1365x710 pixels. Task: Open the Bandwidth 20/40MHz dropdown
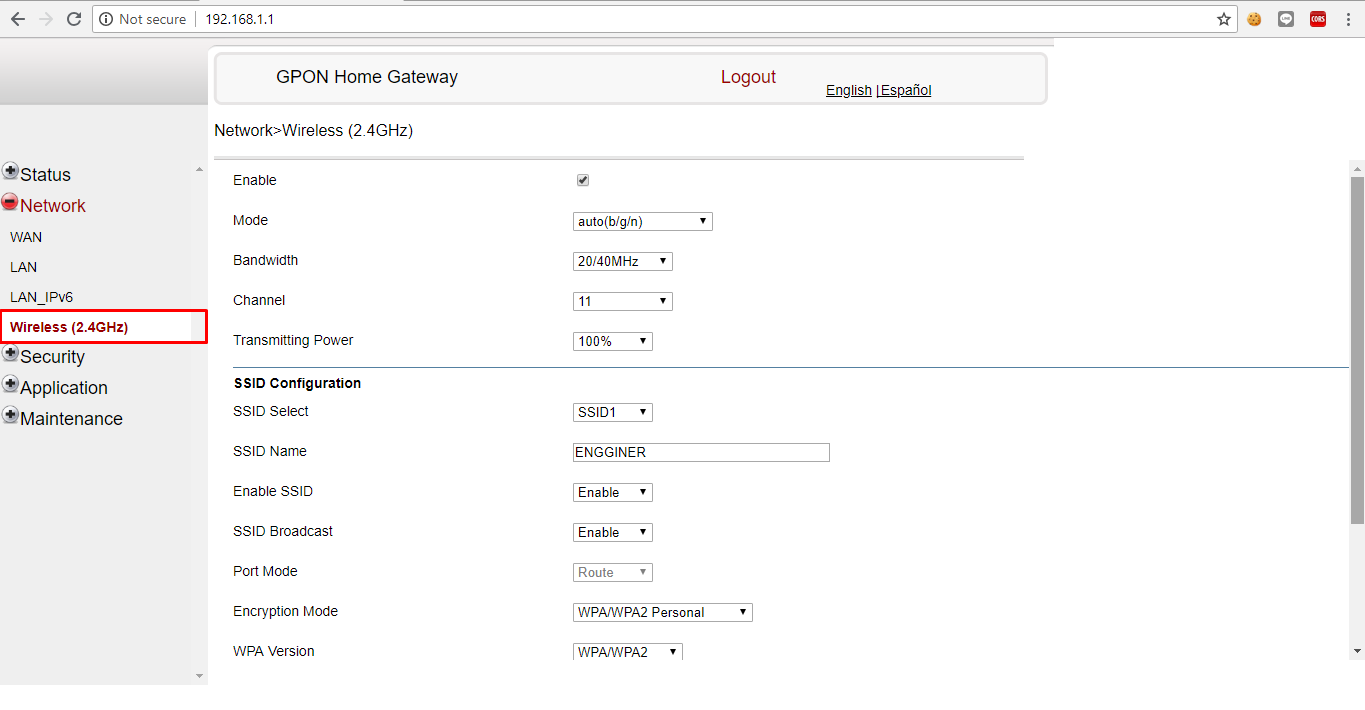coord(622,261)
